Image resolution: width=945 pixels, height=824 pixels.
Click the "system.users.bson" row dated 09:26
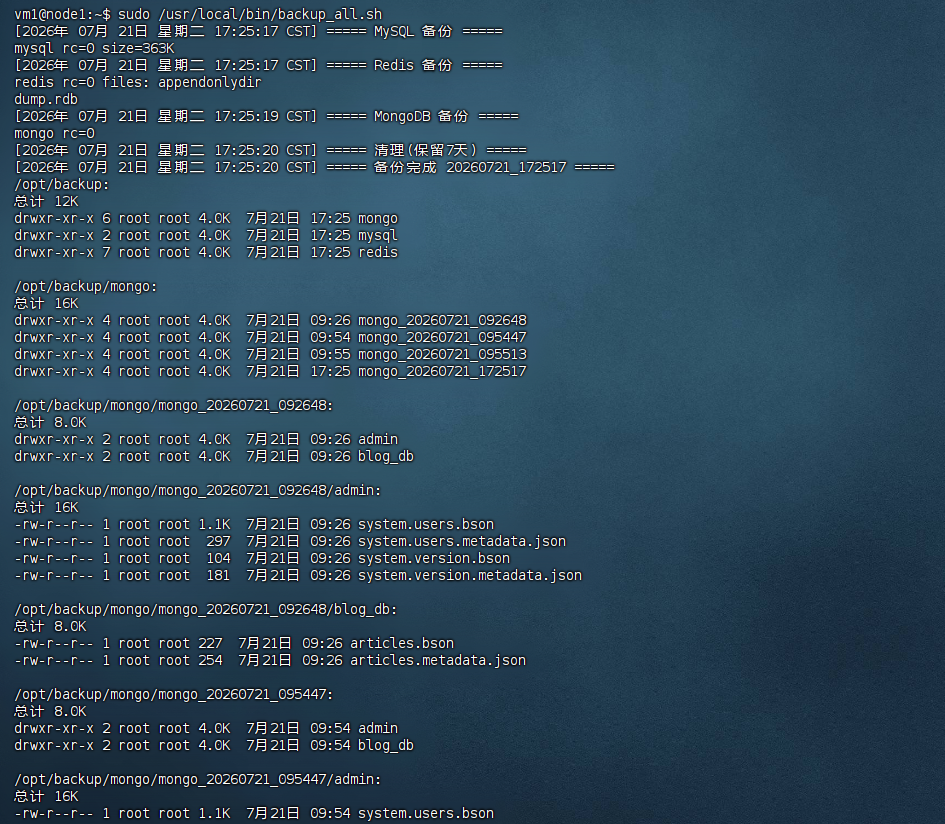pyautogui.click(x=254, y=524)
